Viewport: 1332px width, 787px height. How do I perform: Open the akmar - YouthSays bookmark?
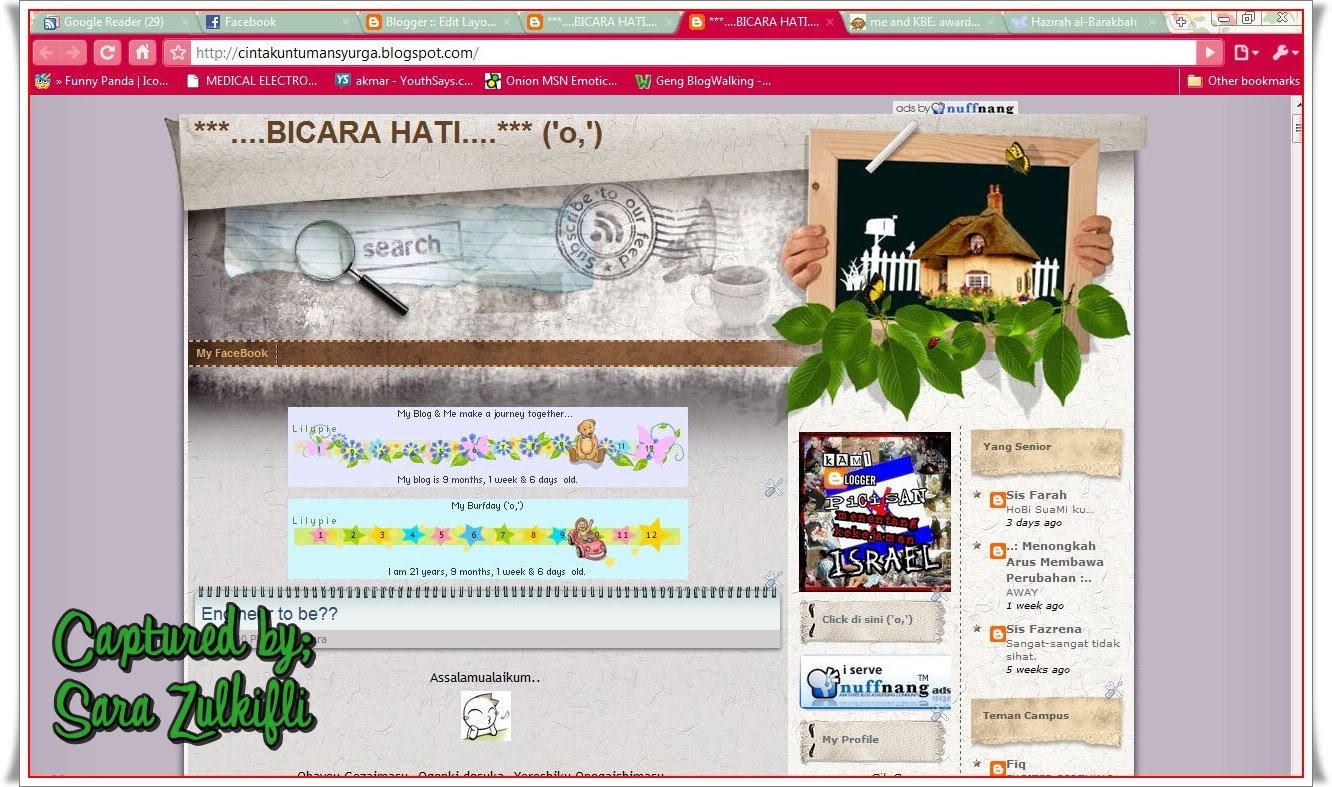405,81
